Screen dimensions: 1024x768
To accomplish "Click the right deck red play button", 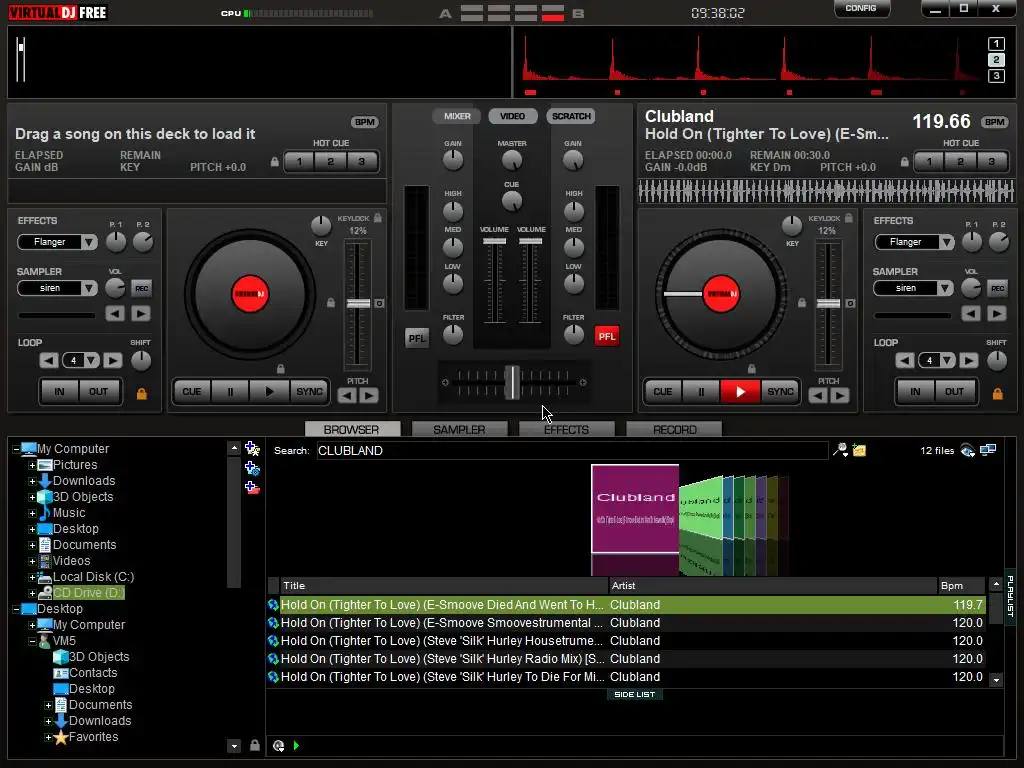I will [740, 392].
